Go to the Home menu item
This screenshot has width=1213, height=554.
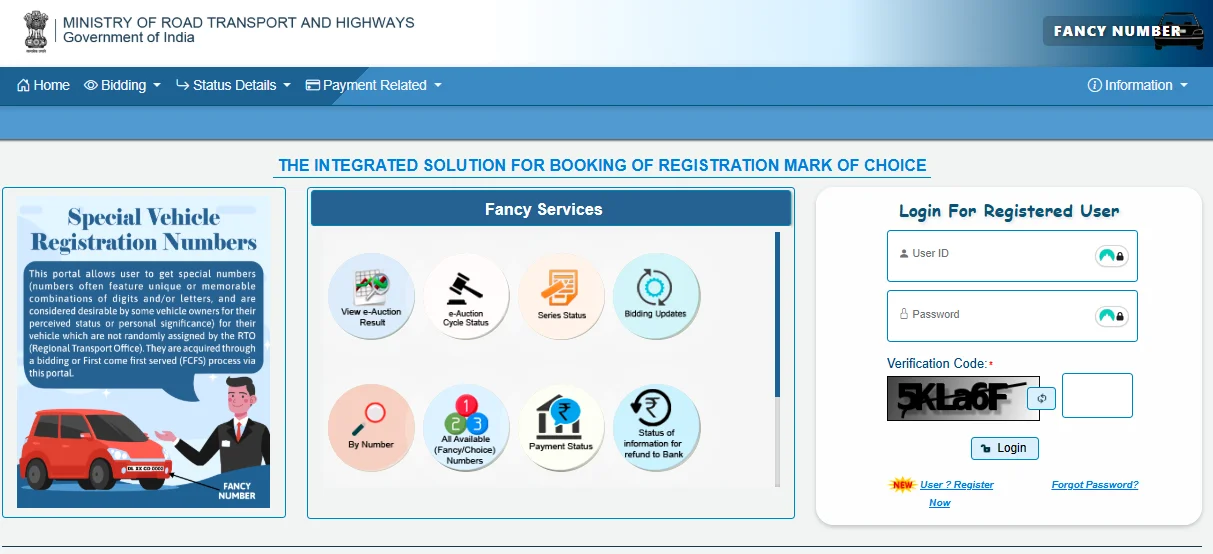(43, 85)
